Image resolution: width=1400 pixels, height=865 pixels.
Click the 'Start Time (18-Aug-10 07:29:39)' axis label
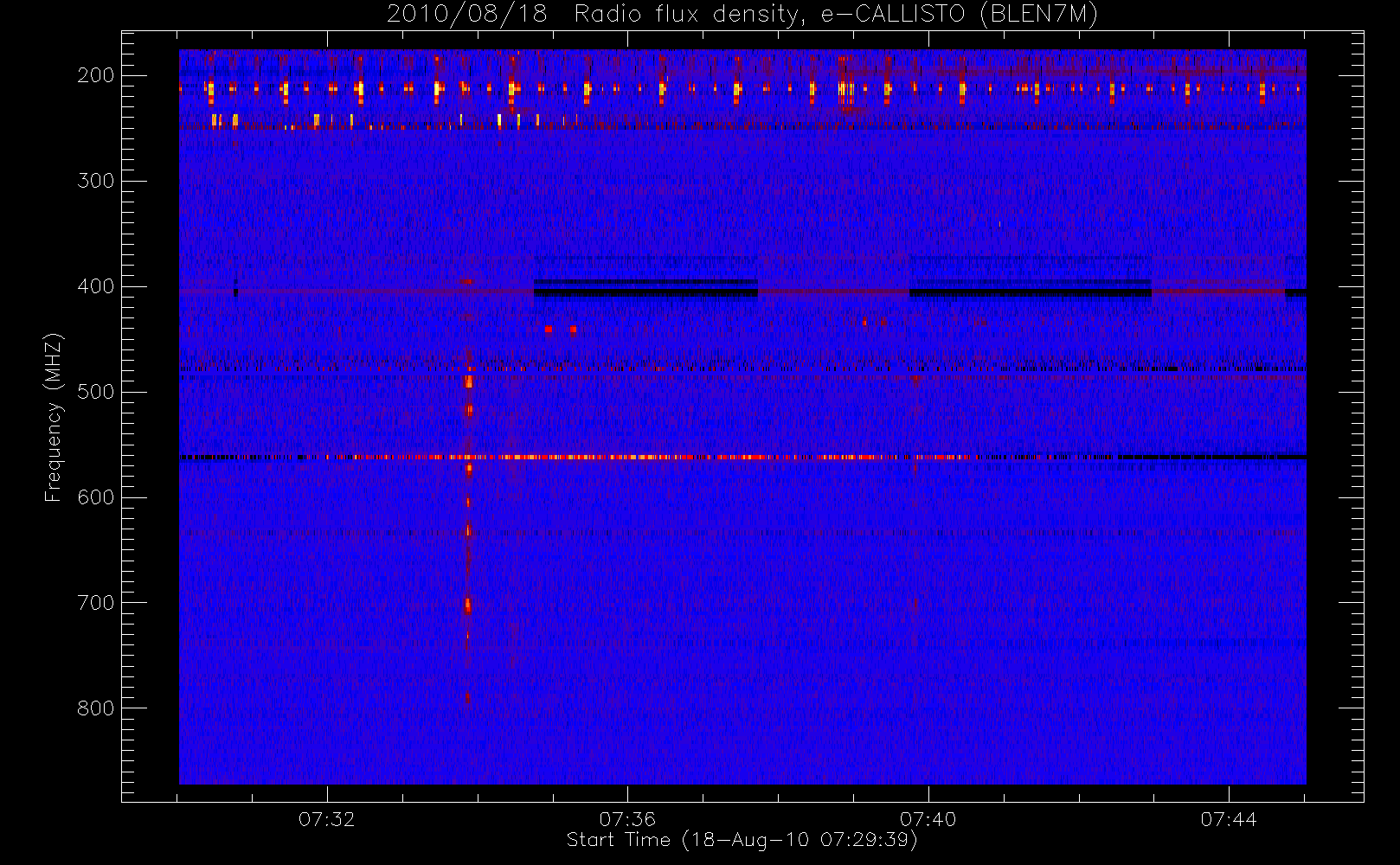(742, 840)
